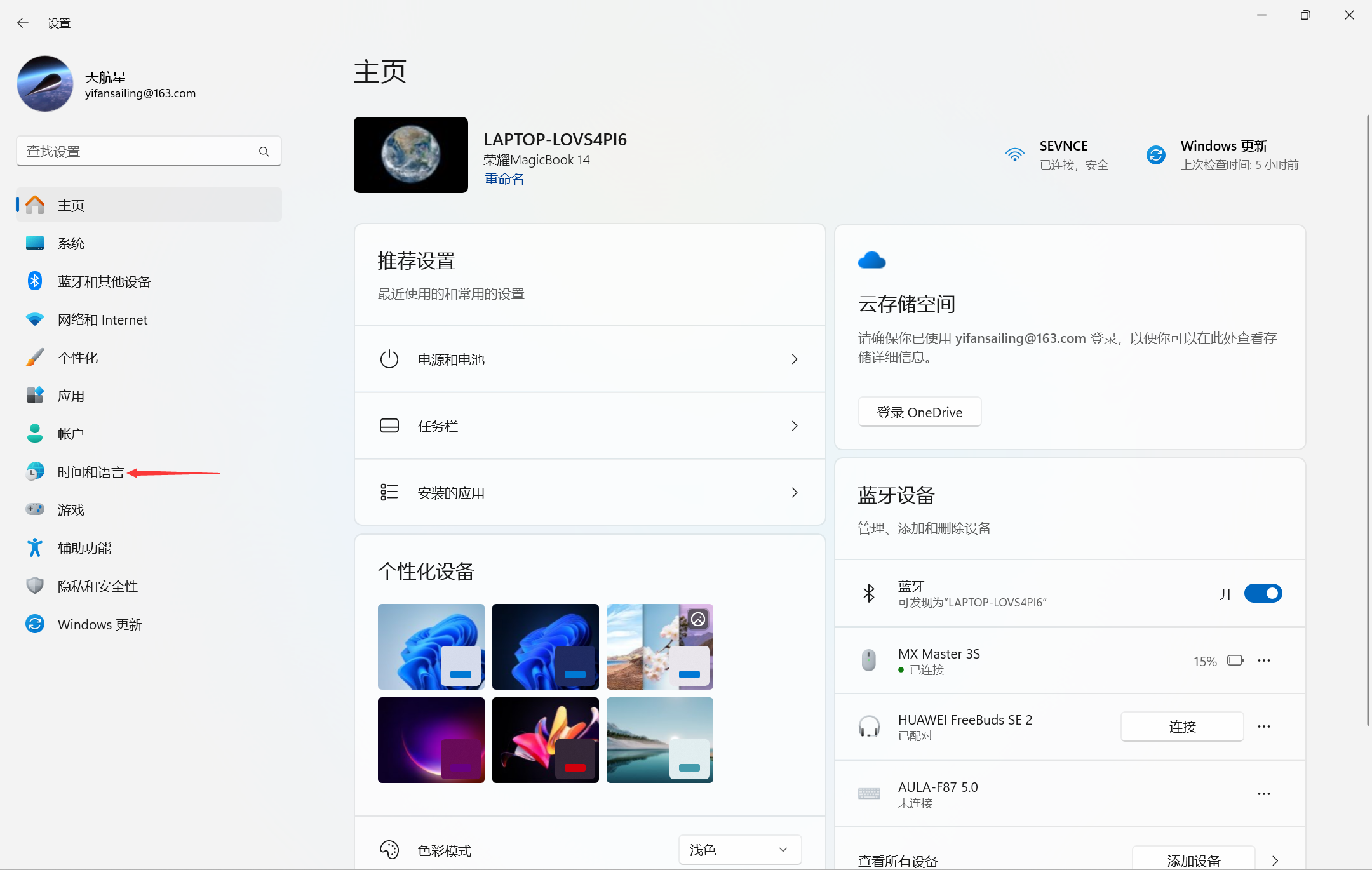1372x870 pixels.
Task: Click the 查找设置 search field
Action: point(137,152)
